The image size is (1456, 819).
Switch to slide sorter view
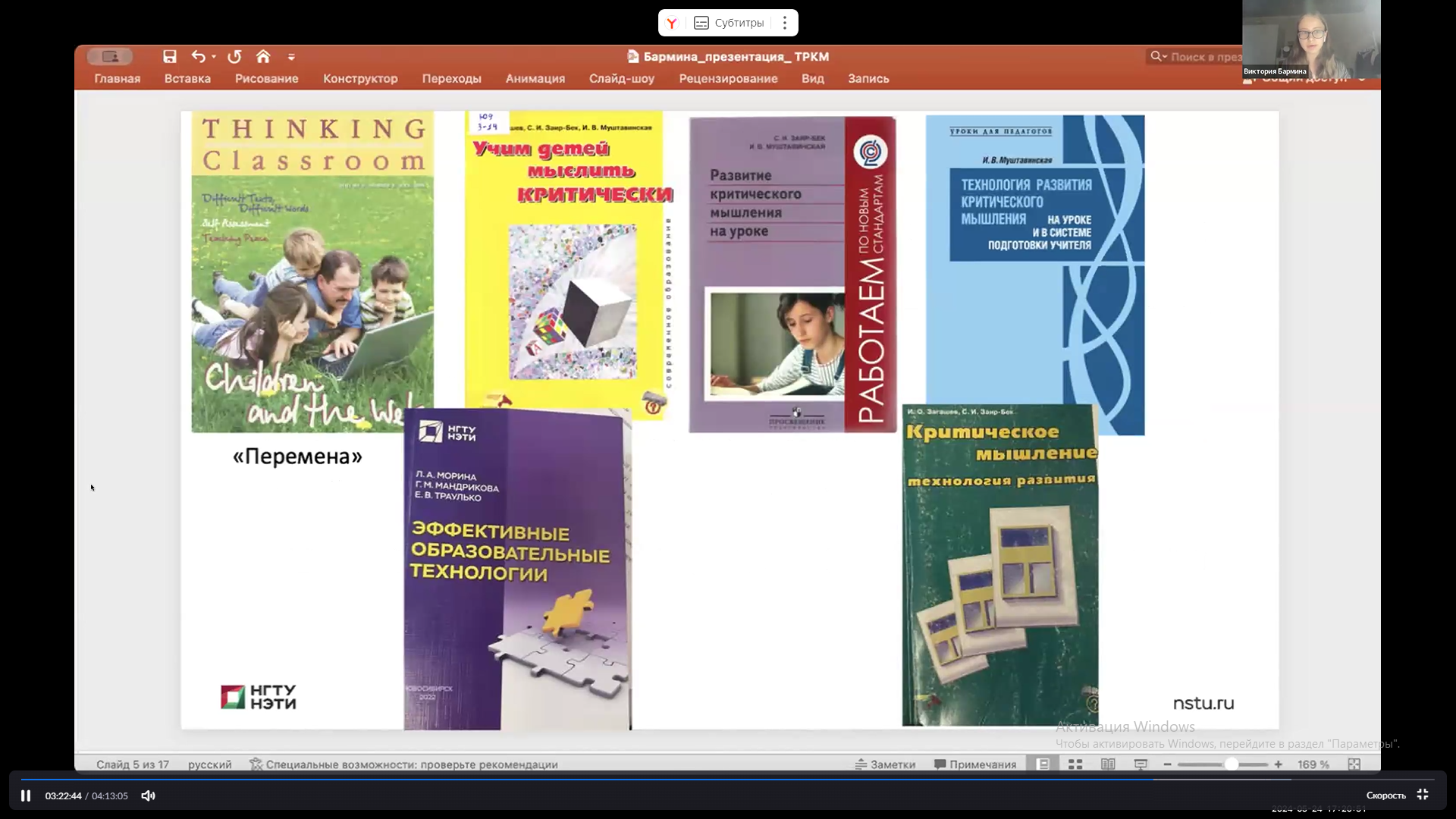click(x=1075, y=764)
